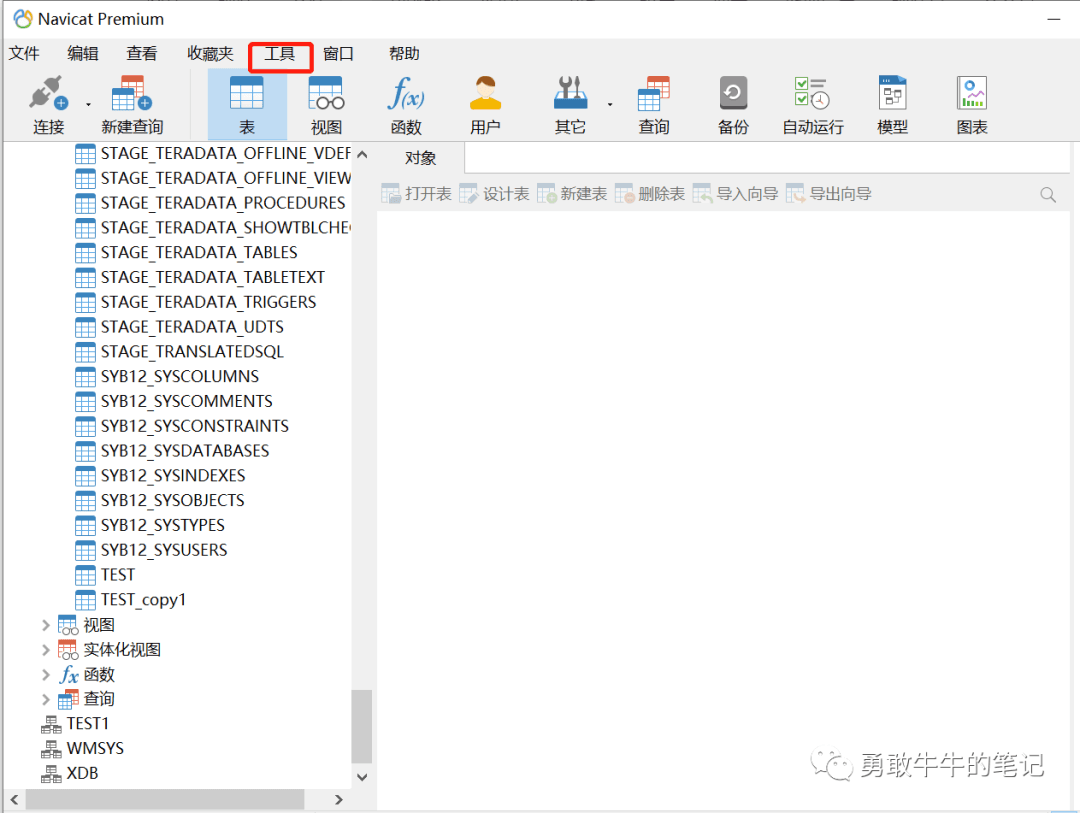Switch to the 对象 objects tab
Viewport: 1080px width, 813px height.
(421, 158)
